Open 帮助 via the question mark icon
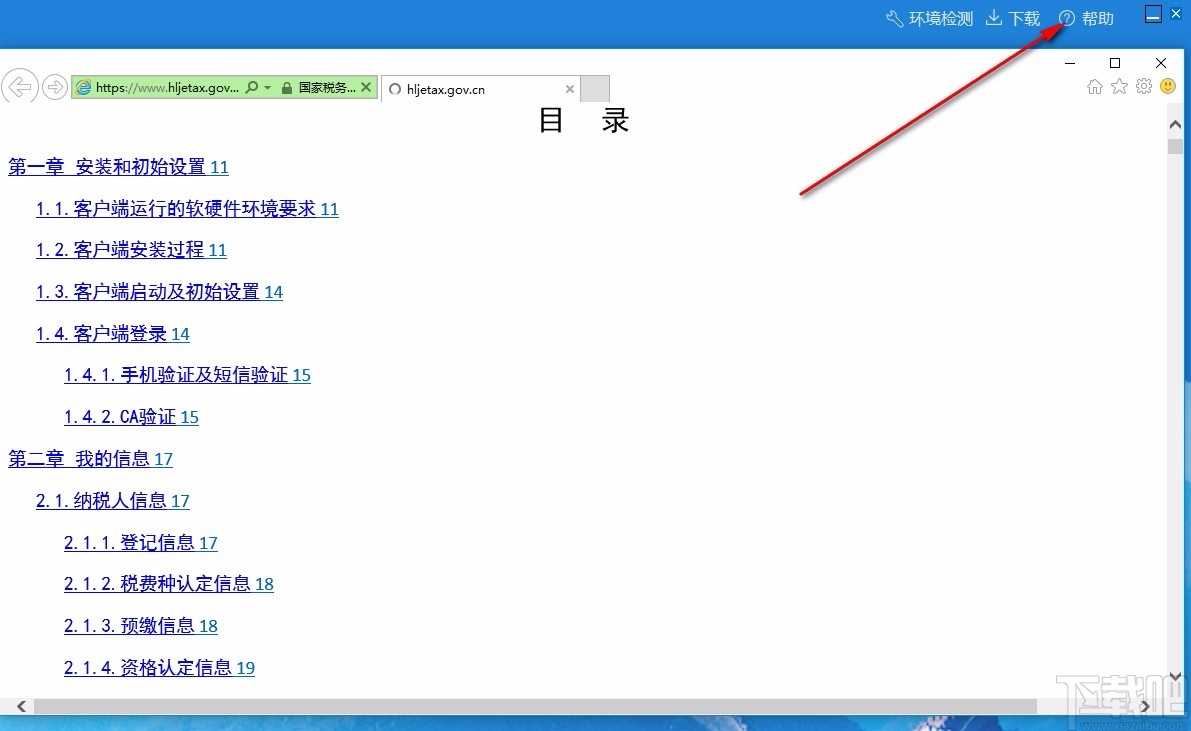 point(1066,17)
